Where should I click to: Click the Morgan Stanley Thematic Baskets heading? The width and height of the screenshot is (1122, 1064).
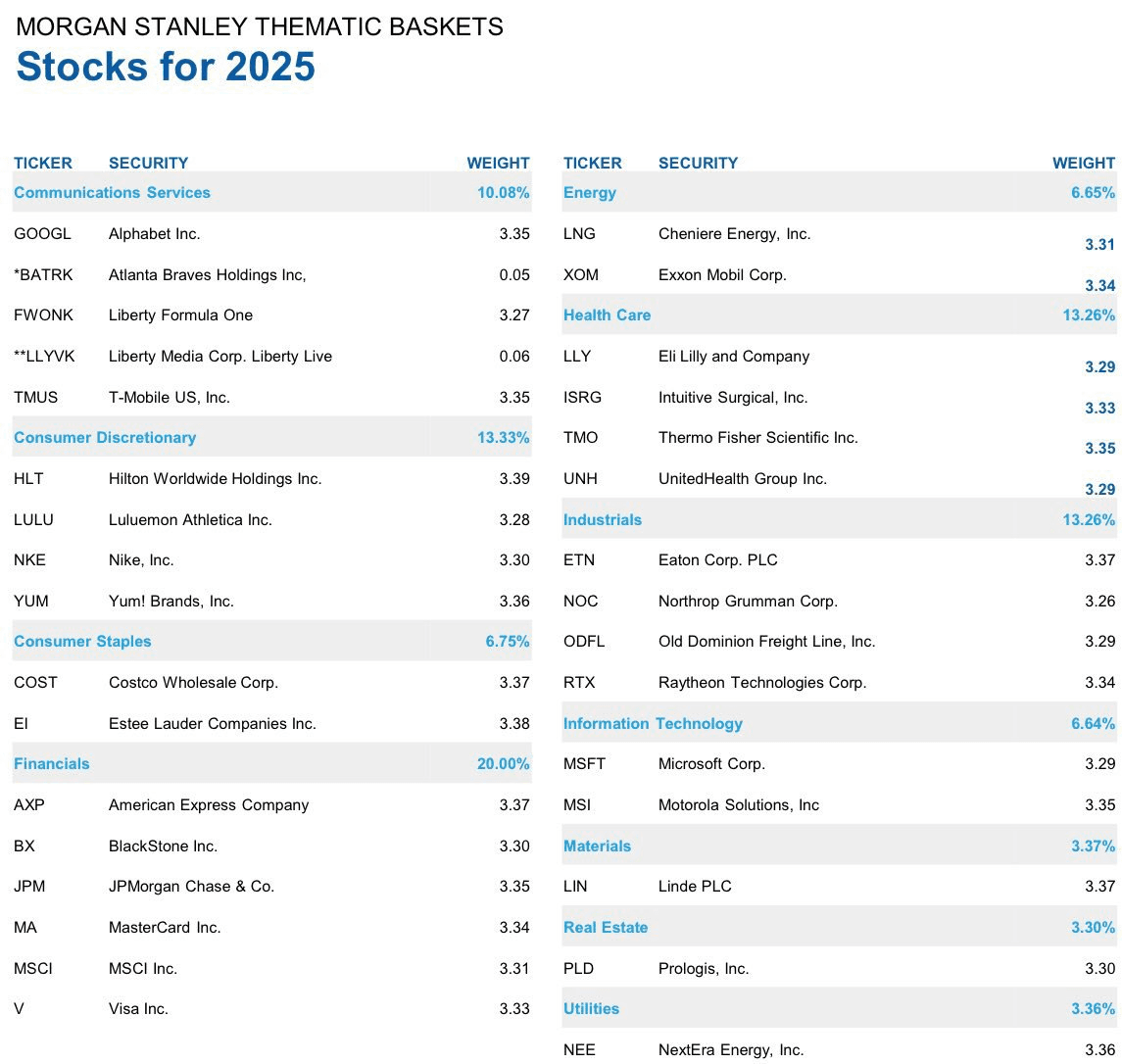[x=260, y=26]
